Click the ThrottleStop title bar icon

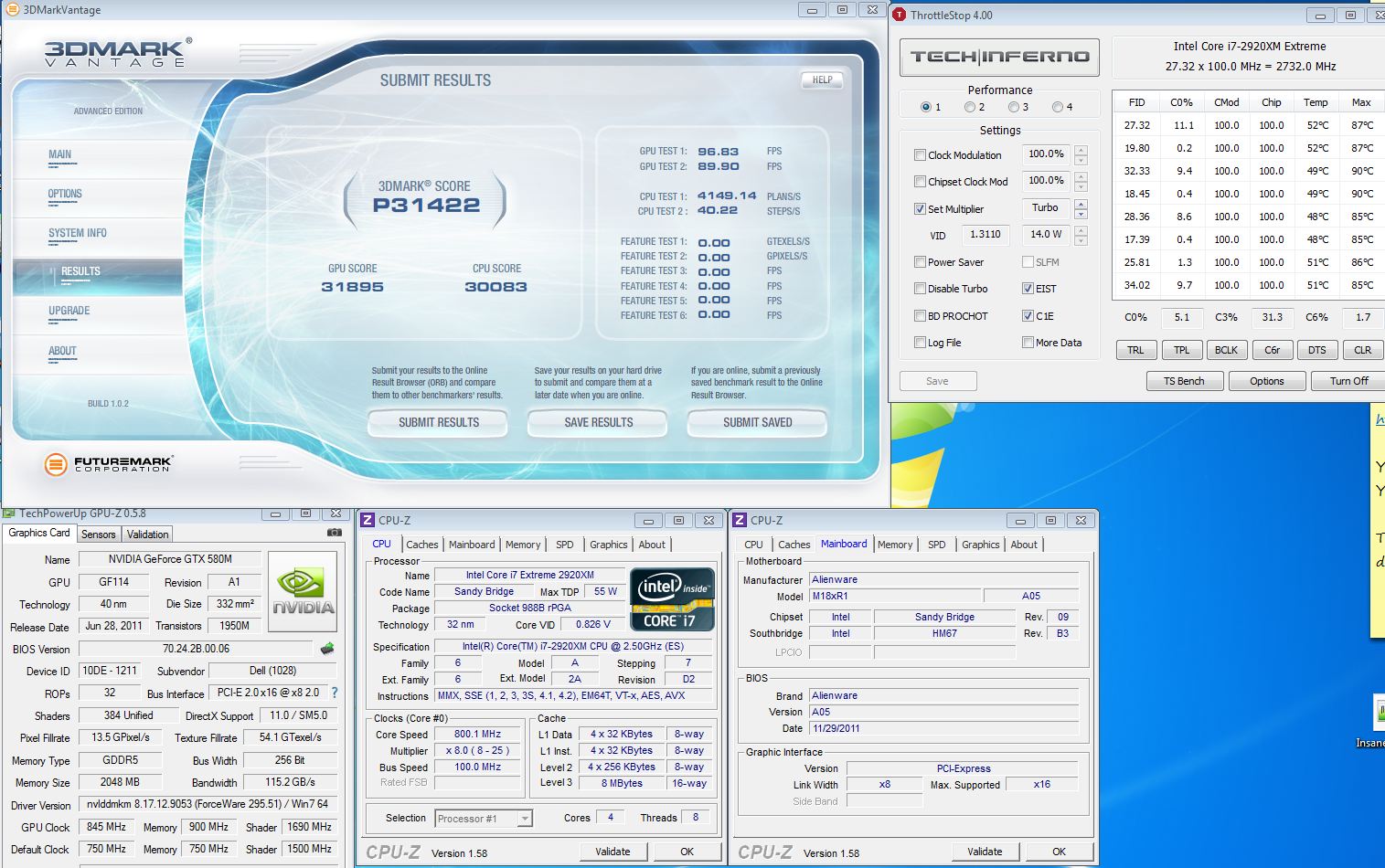tap(899, 15)
